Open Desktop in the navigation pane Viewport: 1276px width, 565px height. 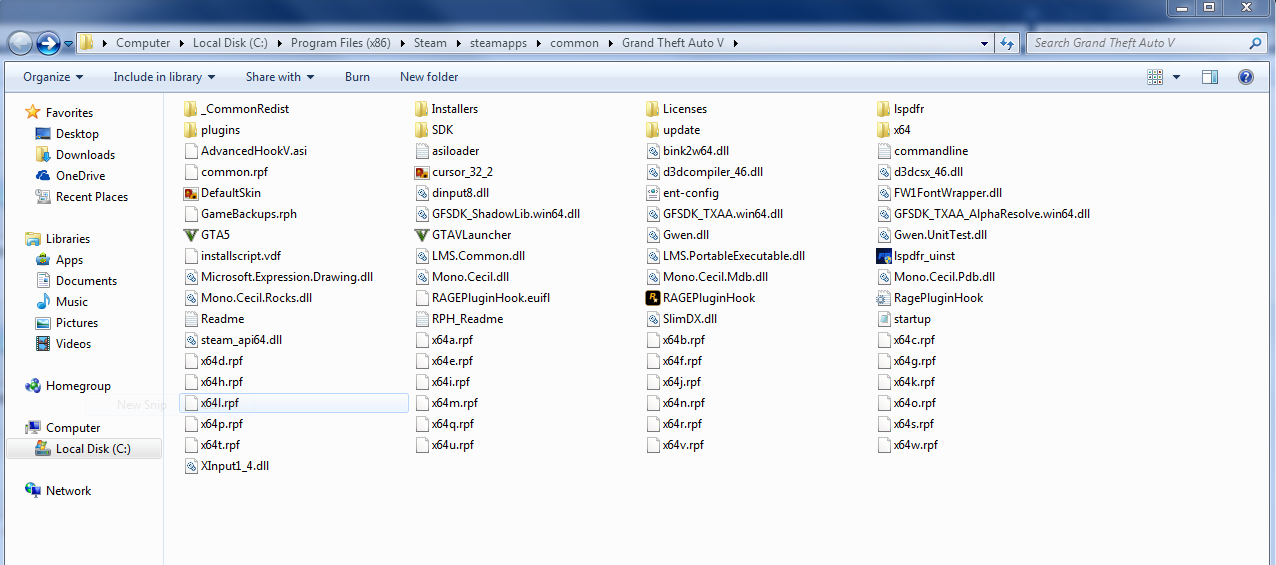[x=77, y=134]
